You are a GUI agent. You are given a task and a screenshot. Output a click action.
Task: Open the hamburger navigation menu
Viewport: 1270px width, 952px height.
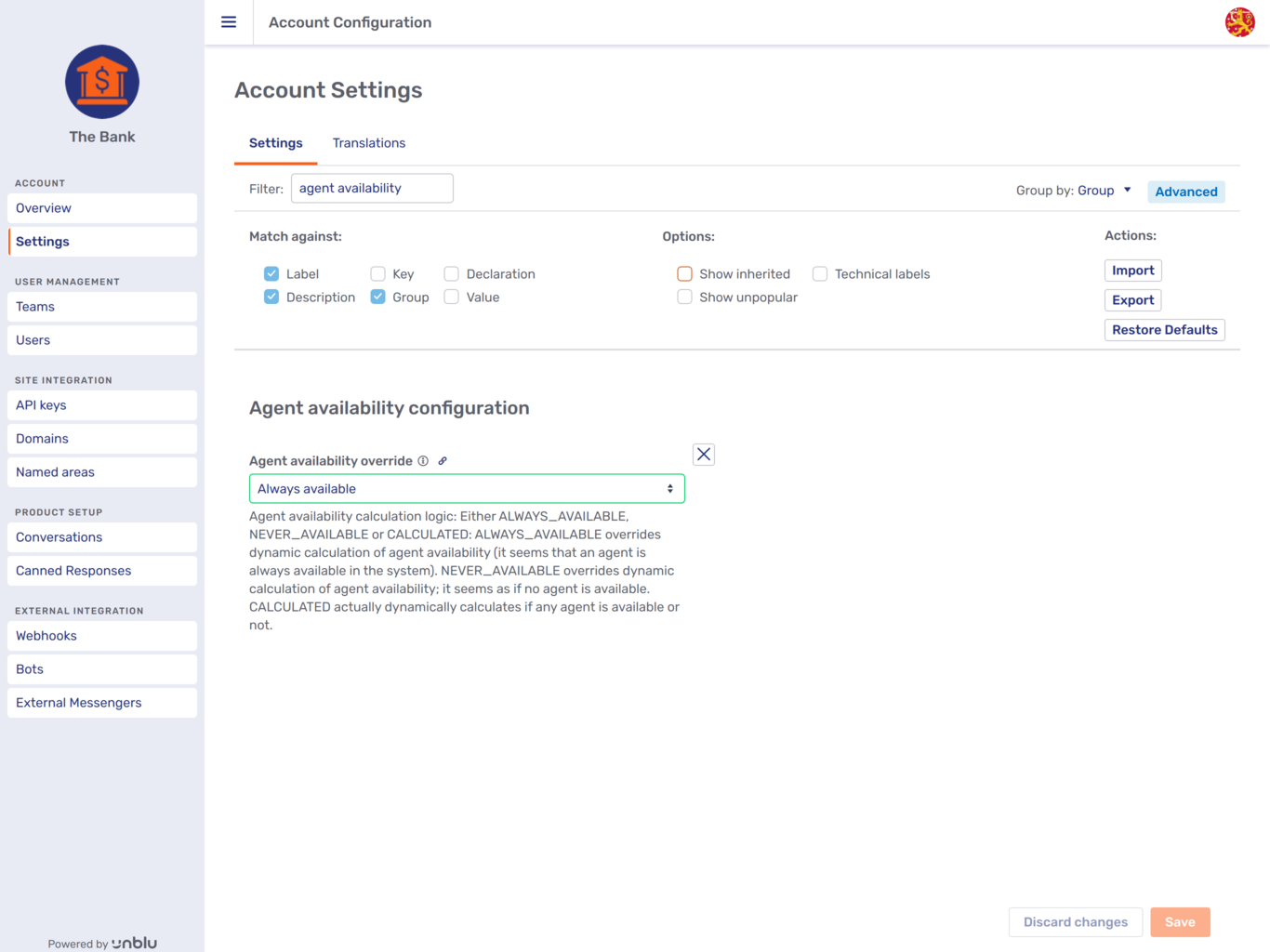pyautogui.click(x=229, y=21)
